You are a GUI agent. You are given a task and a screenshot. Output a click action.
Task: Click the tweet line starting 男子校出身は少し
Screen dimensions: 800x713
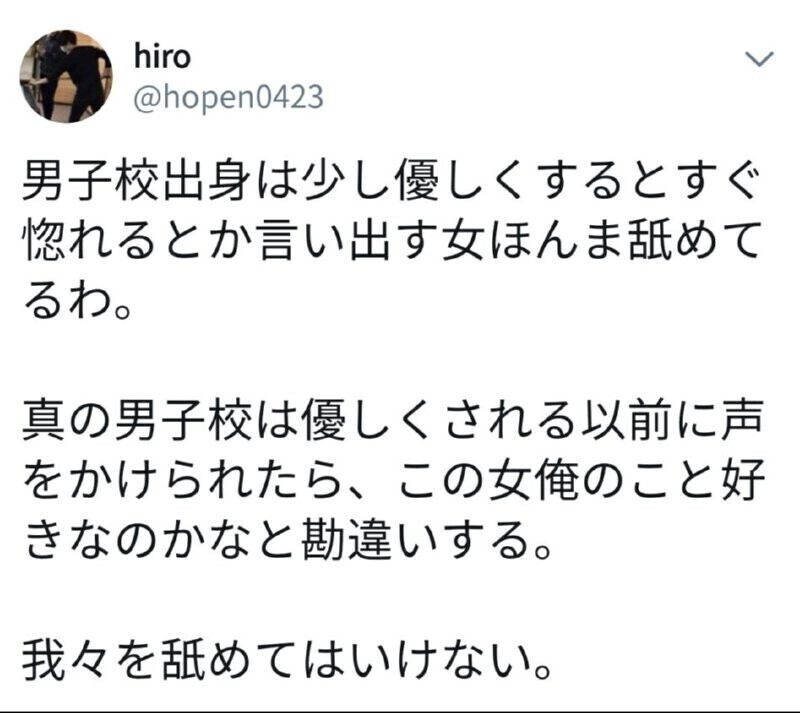pyautogui.click(x=390, y=181)
